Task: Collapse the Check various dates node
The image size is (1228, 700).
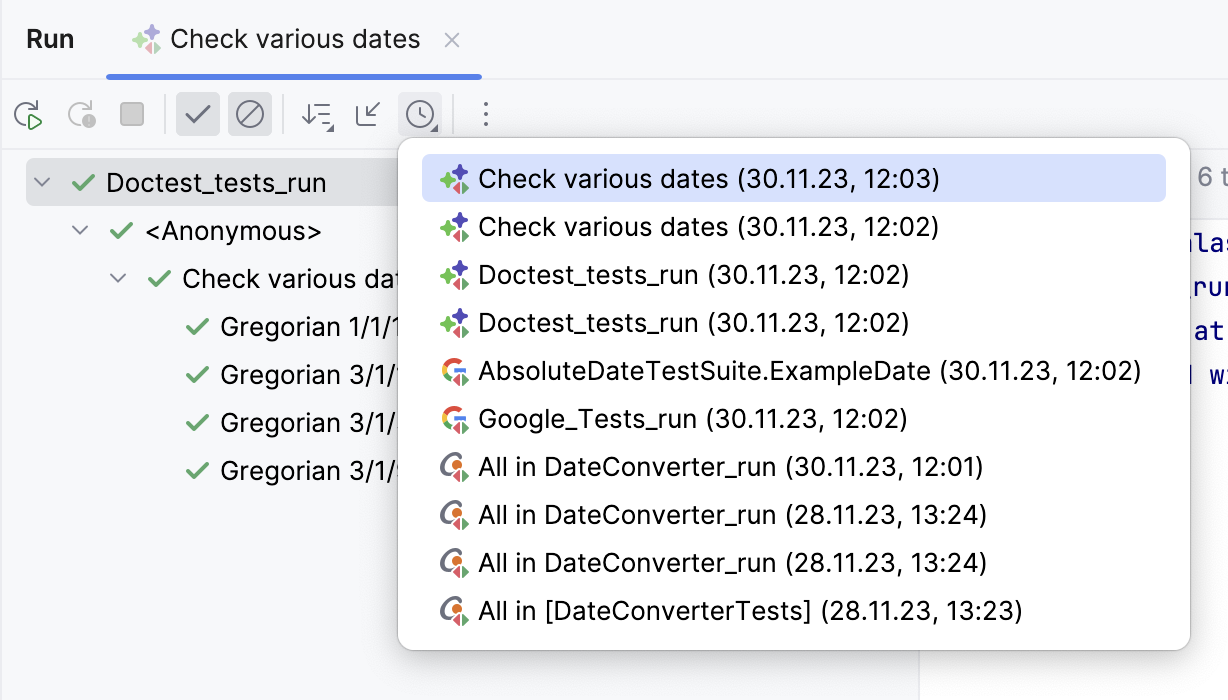Action: coord(119,278)
